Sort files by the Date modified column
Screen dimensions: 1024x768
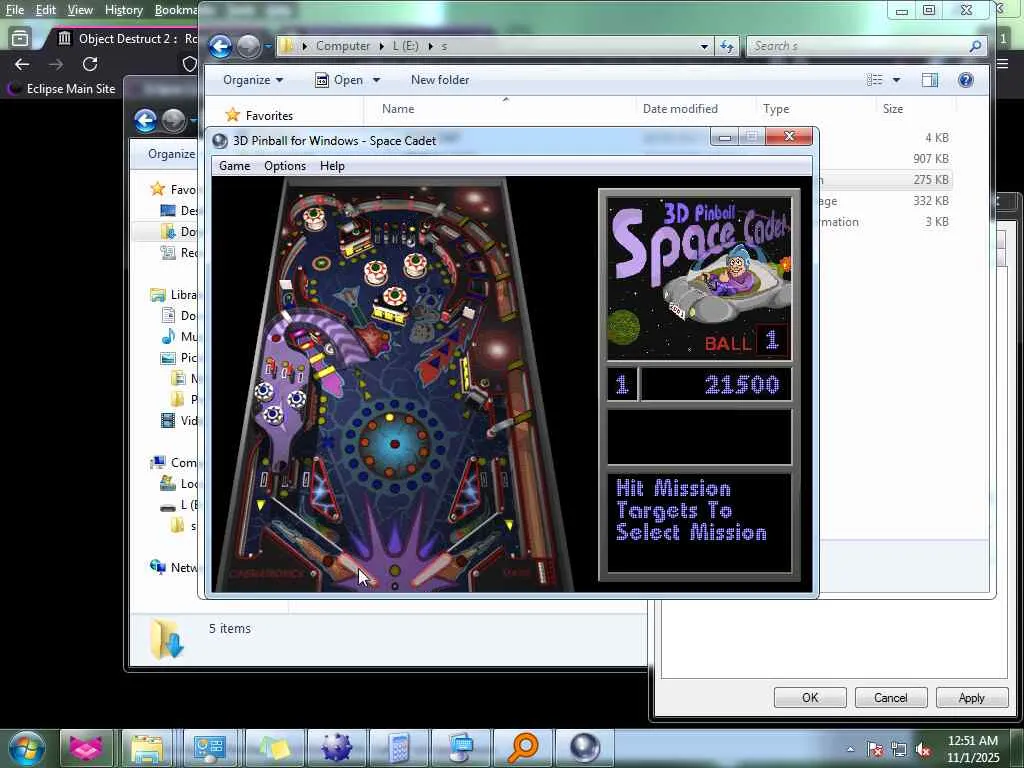click(680, 109)
